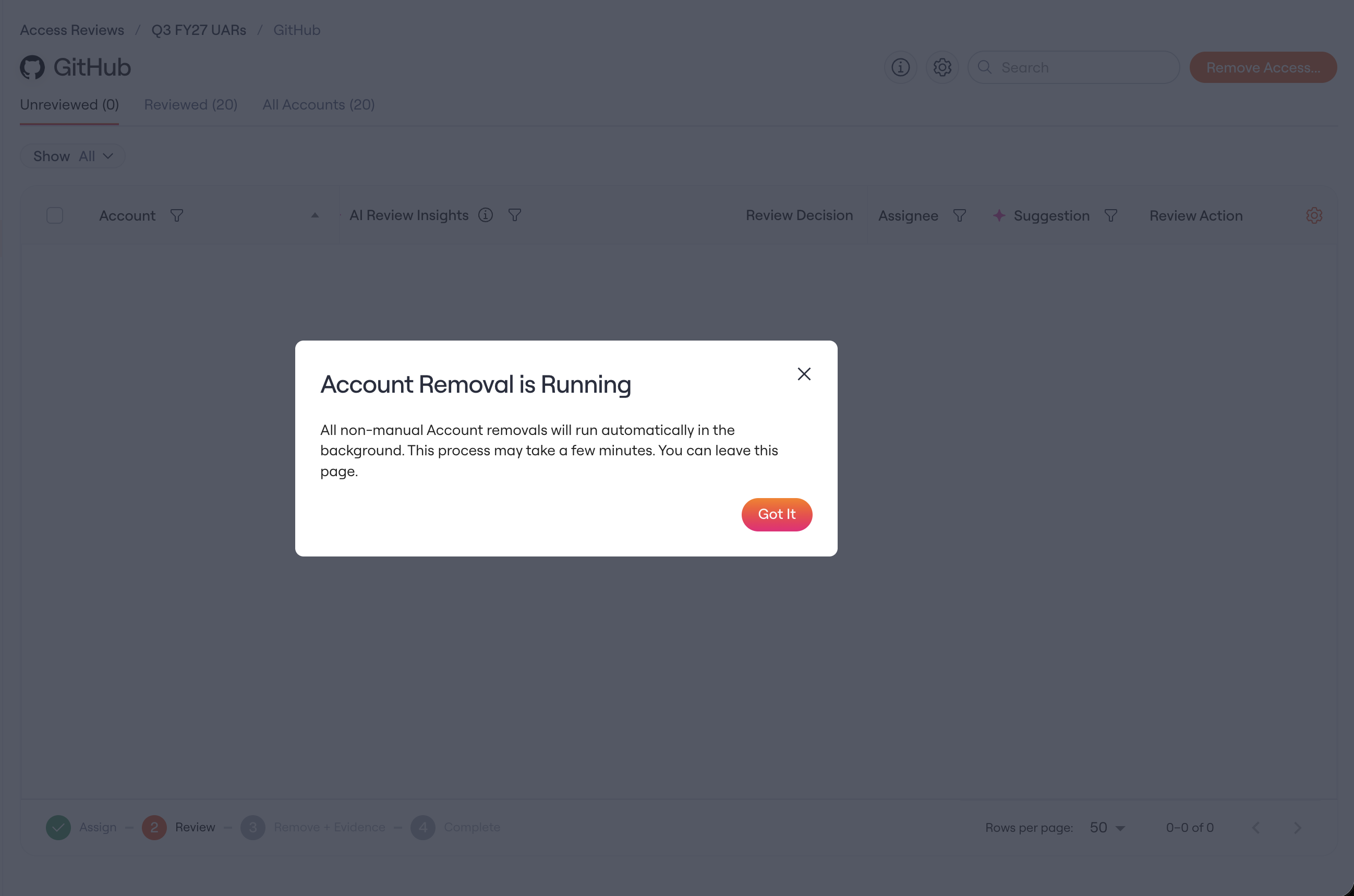Close the Account Removal dialog with X

pos(804,374)
